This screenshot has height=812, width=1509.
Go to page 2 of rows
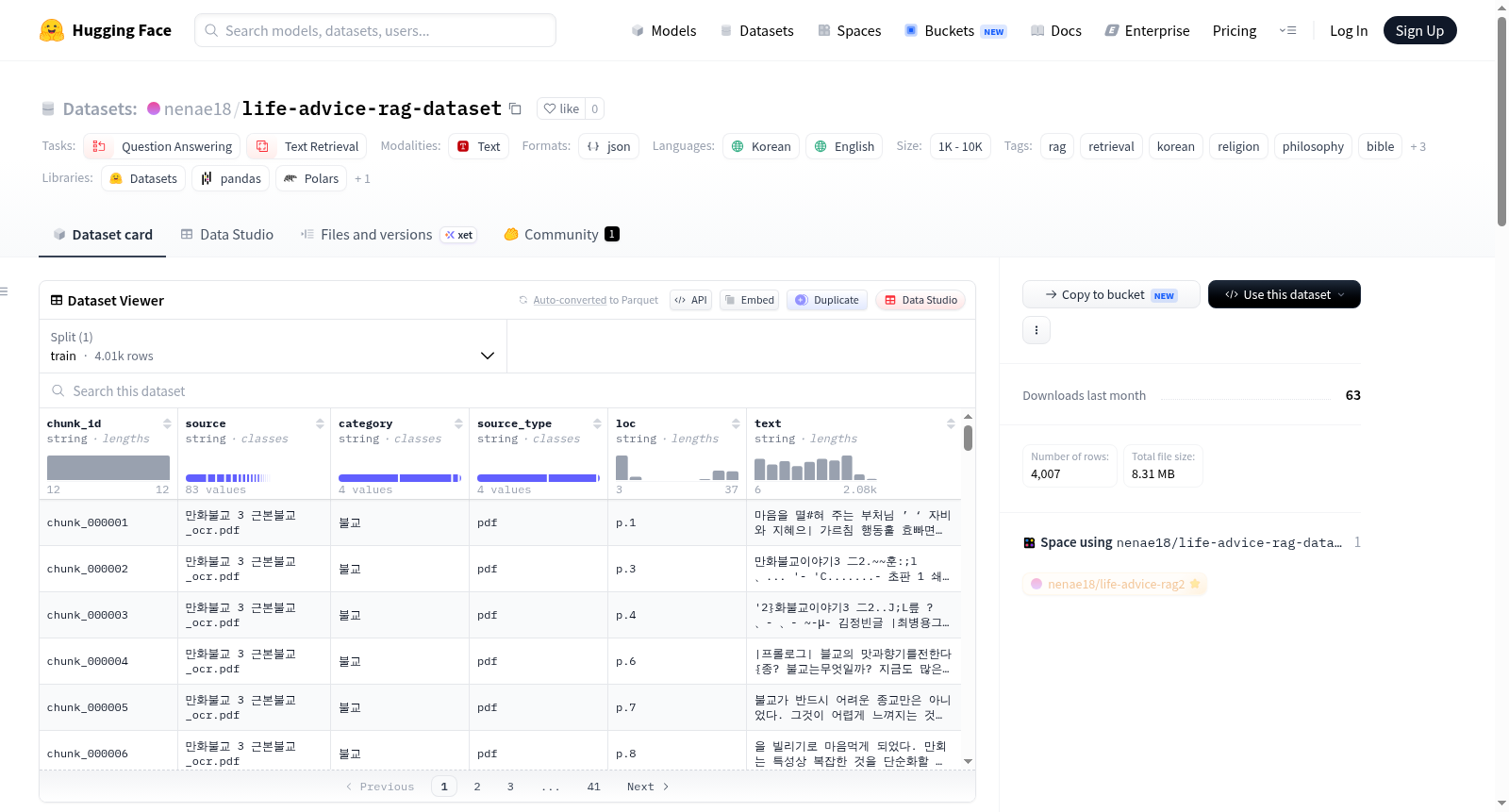click(477, 787)
